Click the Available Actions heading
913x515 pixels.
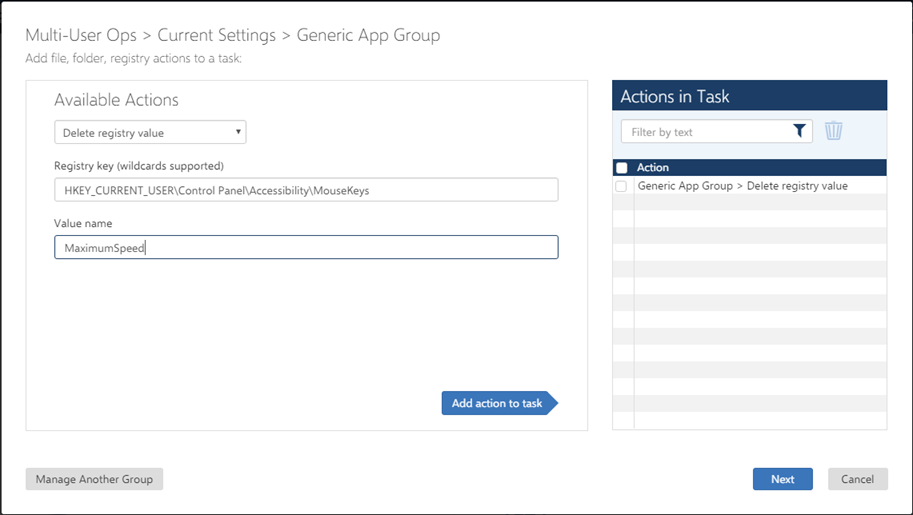click(x=116, y=100)
